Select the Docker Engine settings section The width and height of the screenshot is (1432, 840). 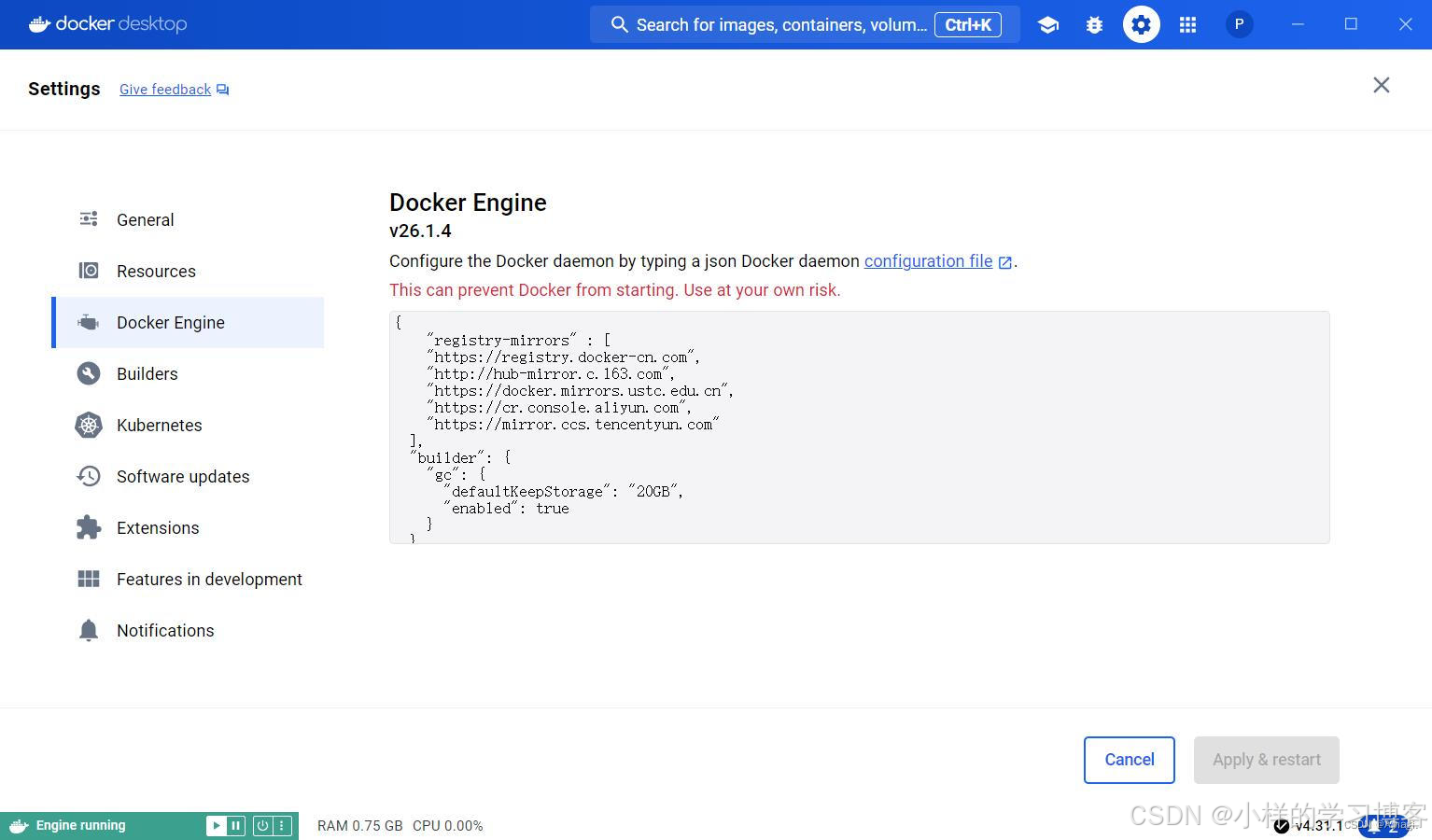click(188, 322)
